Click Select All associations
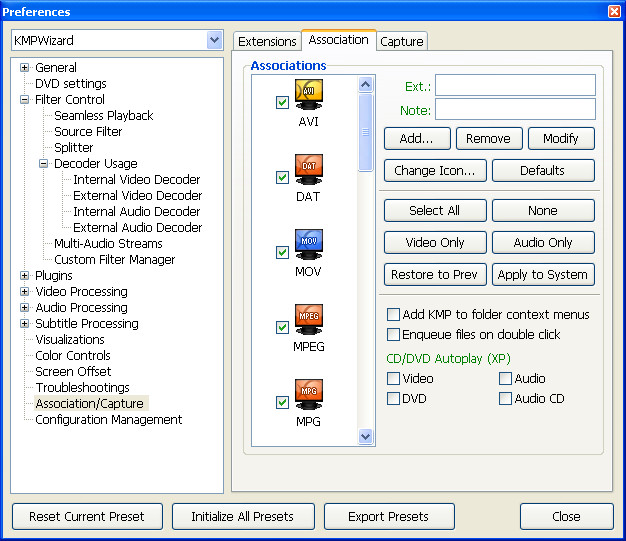This screenshot has height=541, width=626. coord(435,210)
